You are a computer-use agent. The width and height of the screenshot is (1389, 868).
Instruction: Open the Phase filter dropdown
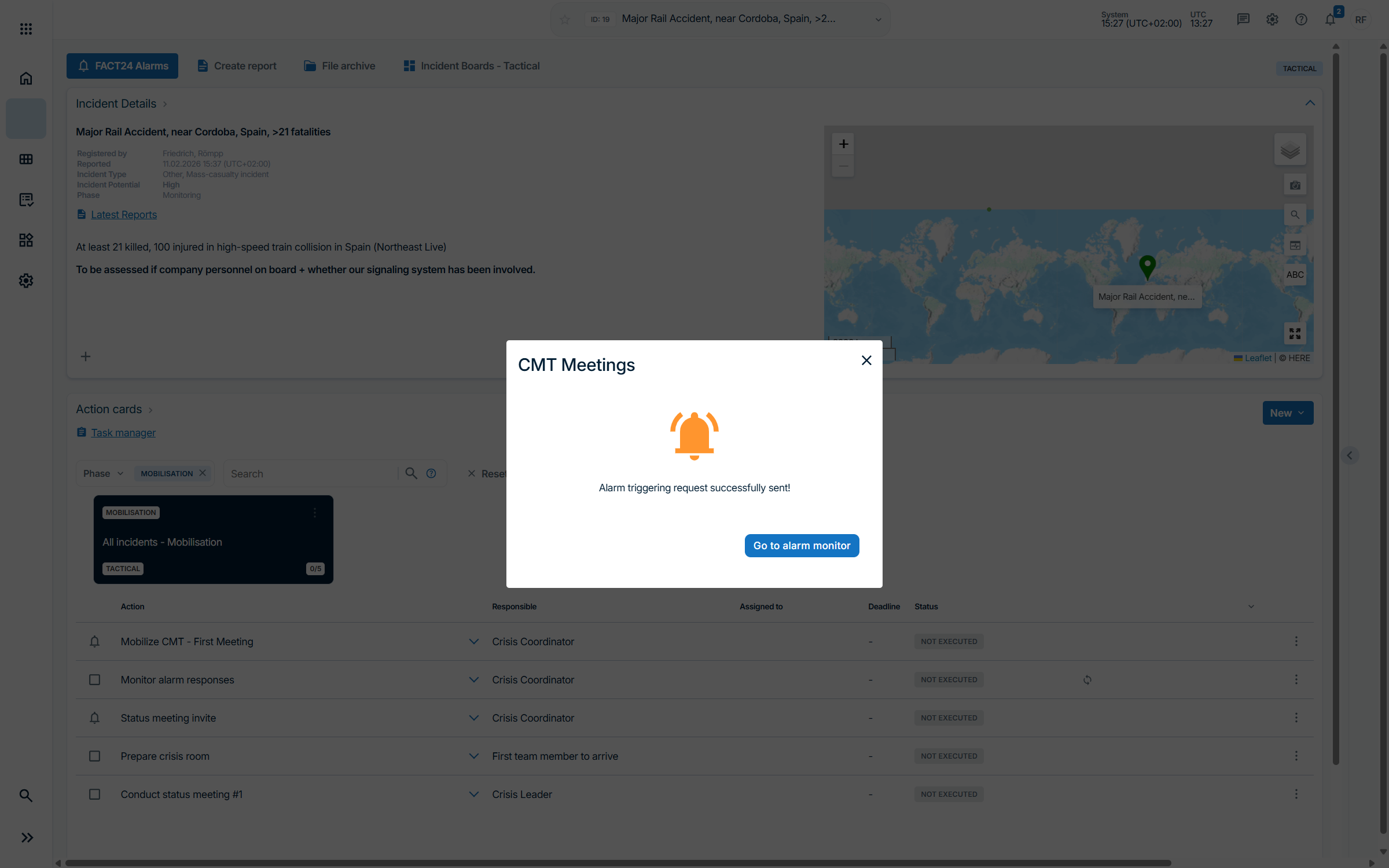pos(103,473)
